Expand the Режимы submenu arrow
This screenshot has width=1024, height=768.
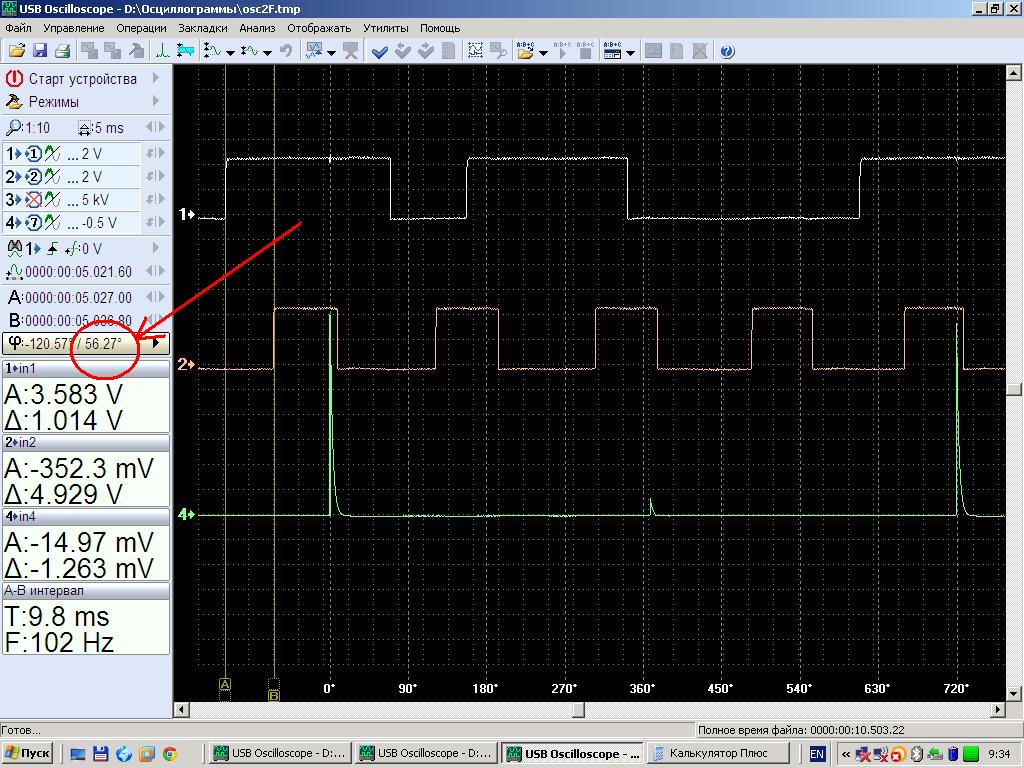(156, 101)
